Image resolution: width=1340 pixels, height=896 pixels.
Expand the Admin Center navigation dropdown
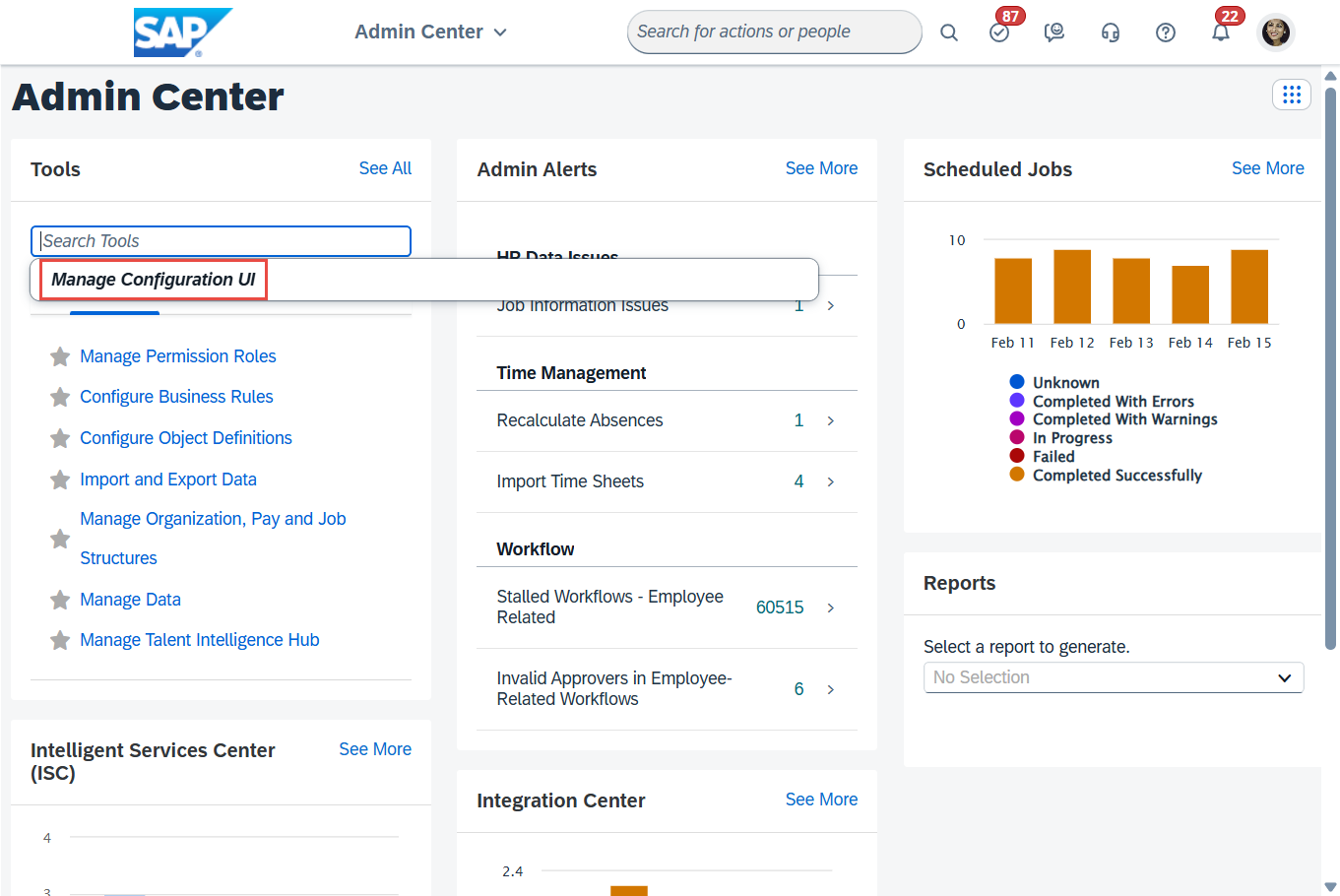(x=430, y=32)
